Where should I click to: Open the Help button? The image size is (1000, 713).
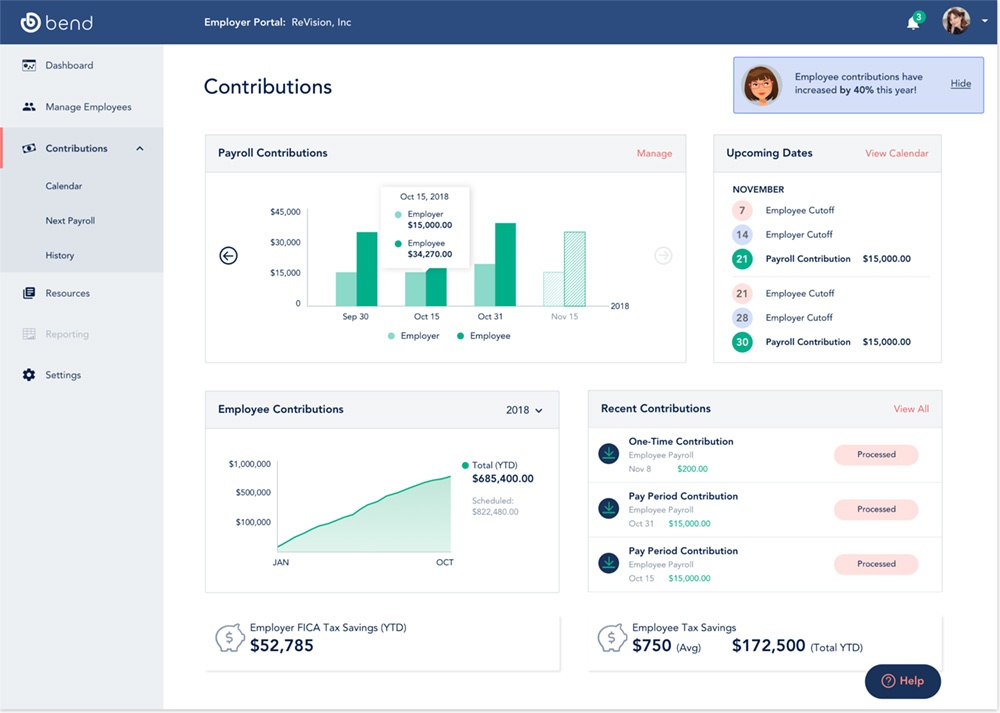(902, 681)
